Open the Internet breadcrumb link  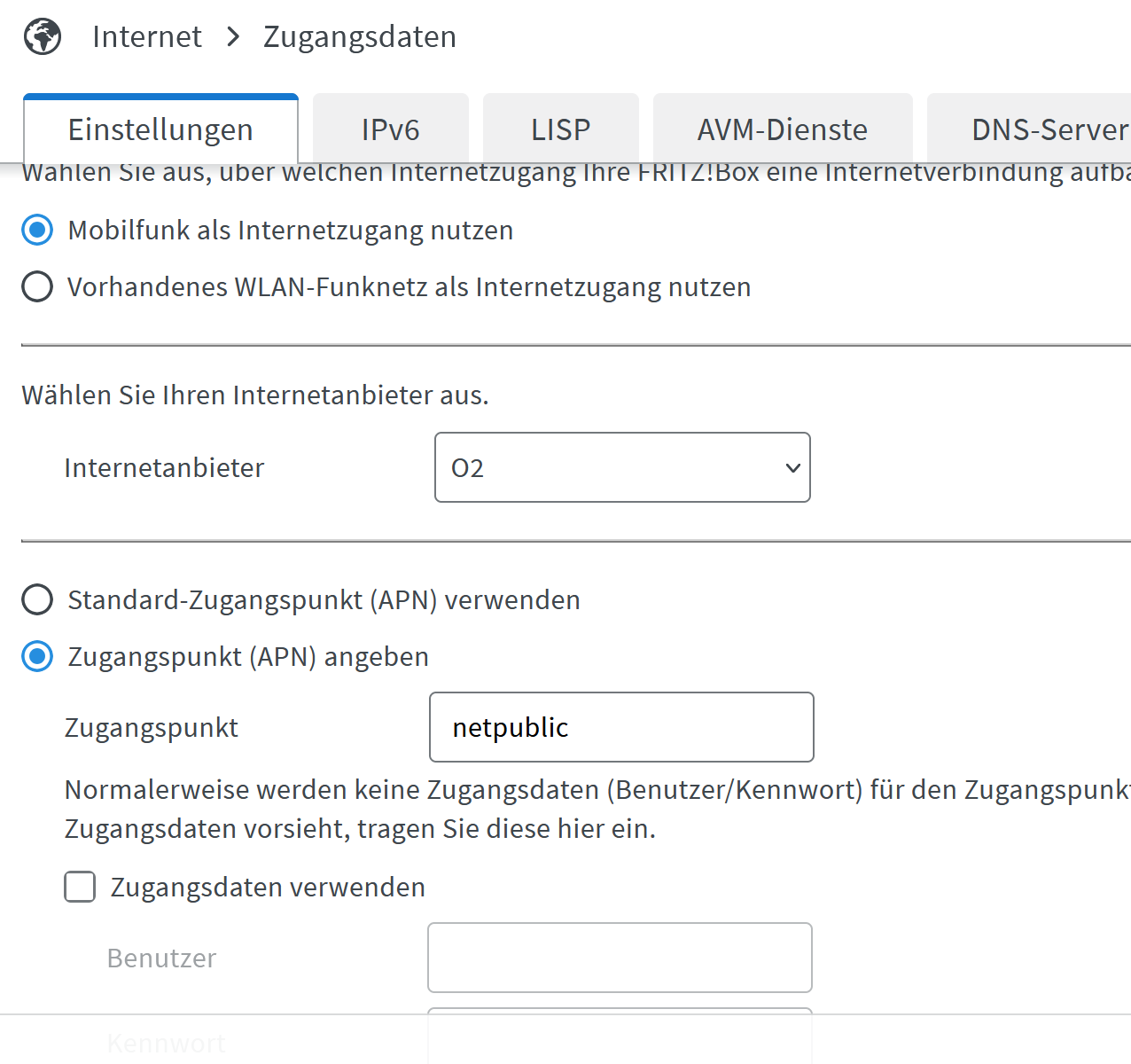coord(147,37)
